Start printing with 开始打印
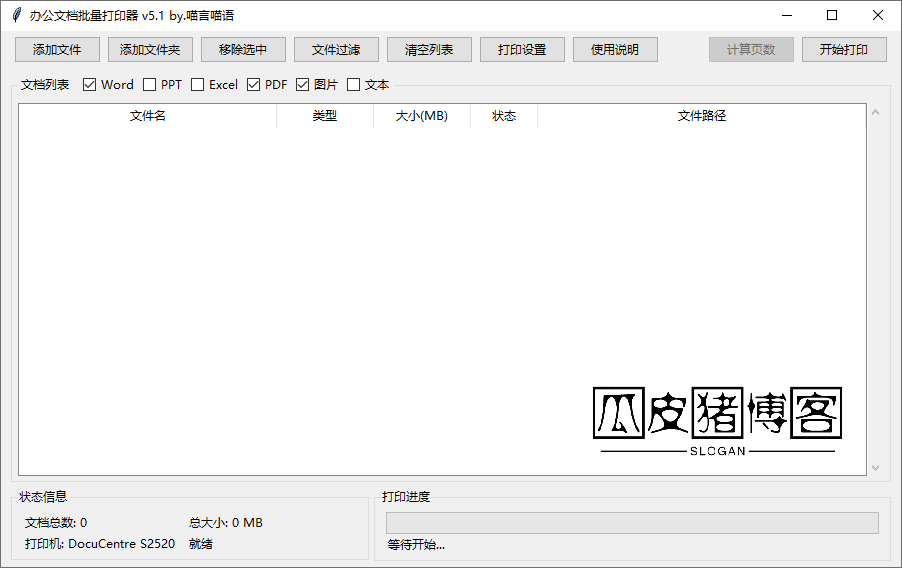 (844, 50)
